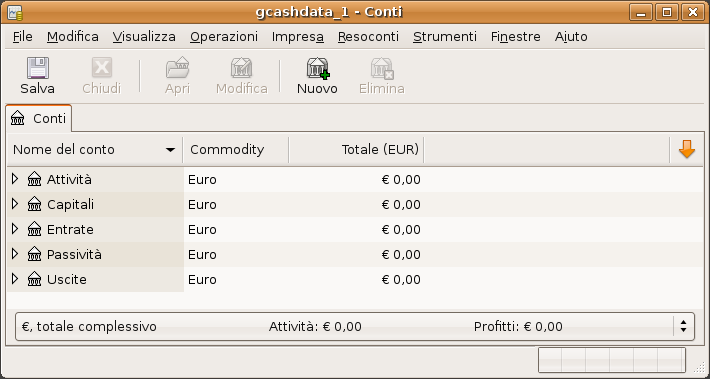Click the Apri open account toolbar icon
The height and width of the screenshot is (379, 710).
click(x=178, y=68)
